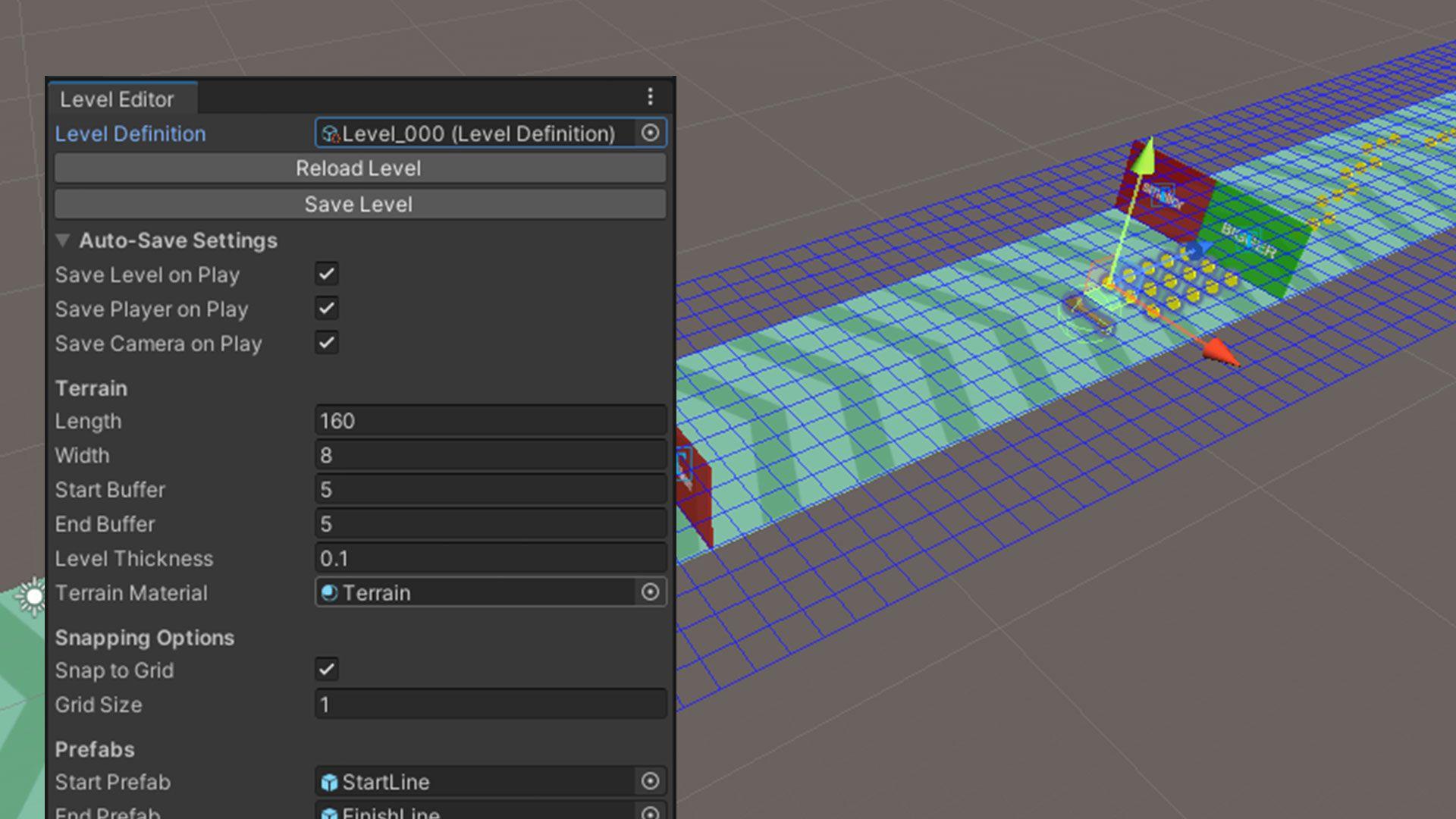The height and width of the screenshot is (819, 1456).
Task: Click the Reload Level button
Action: tap(358, 167)
